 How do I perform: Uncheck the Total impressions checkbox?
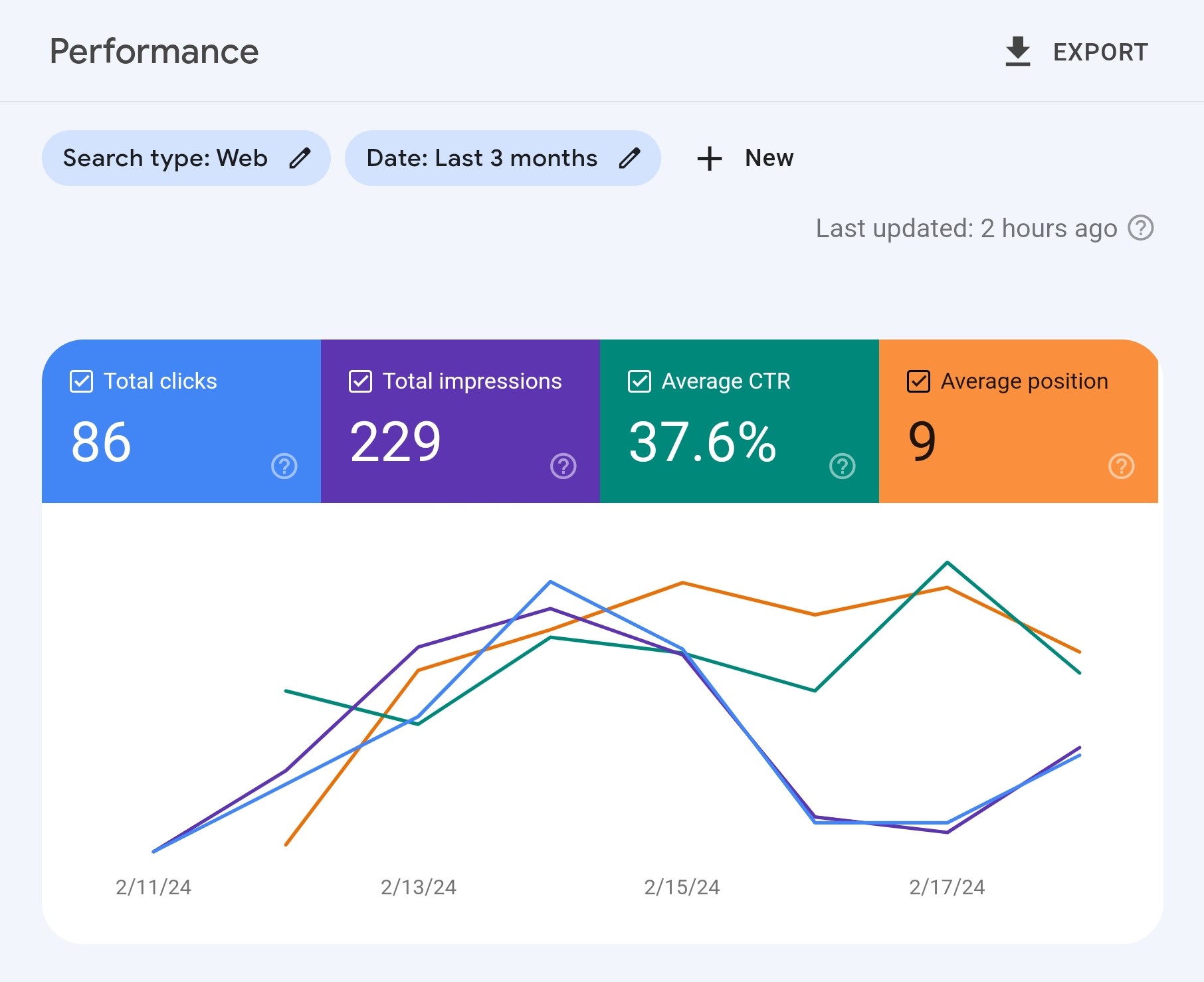coord(360,381)
